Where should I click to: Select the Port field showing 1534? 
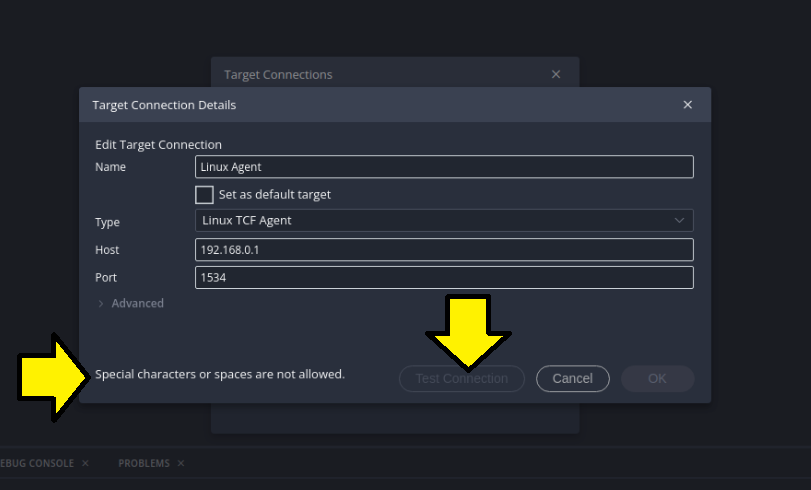pos(443,278)
